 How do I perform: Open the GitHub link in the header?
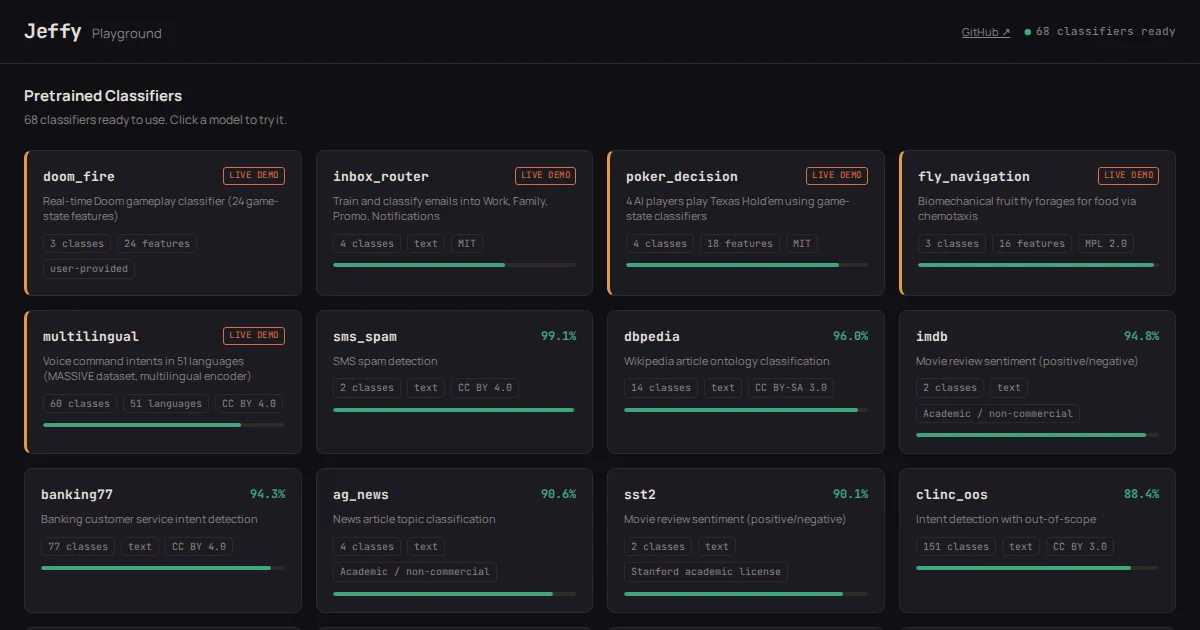[986, 32]
